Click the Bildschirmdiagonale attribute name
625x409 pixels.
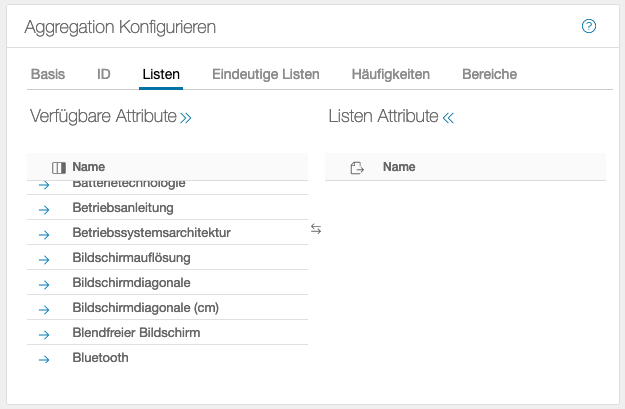pos(131,283)
